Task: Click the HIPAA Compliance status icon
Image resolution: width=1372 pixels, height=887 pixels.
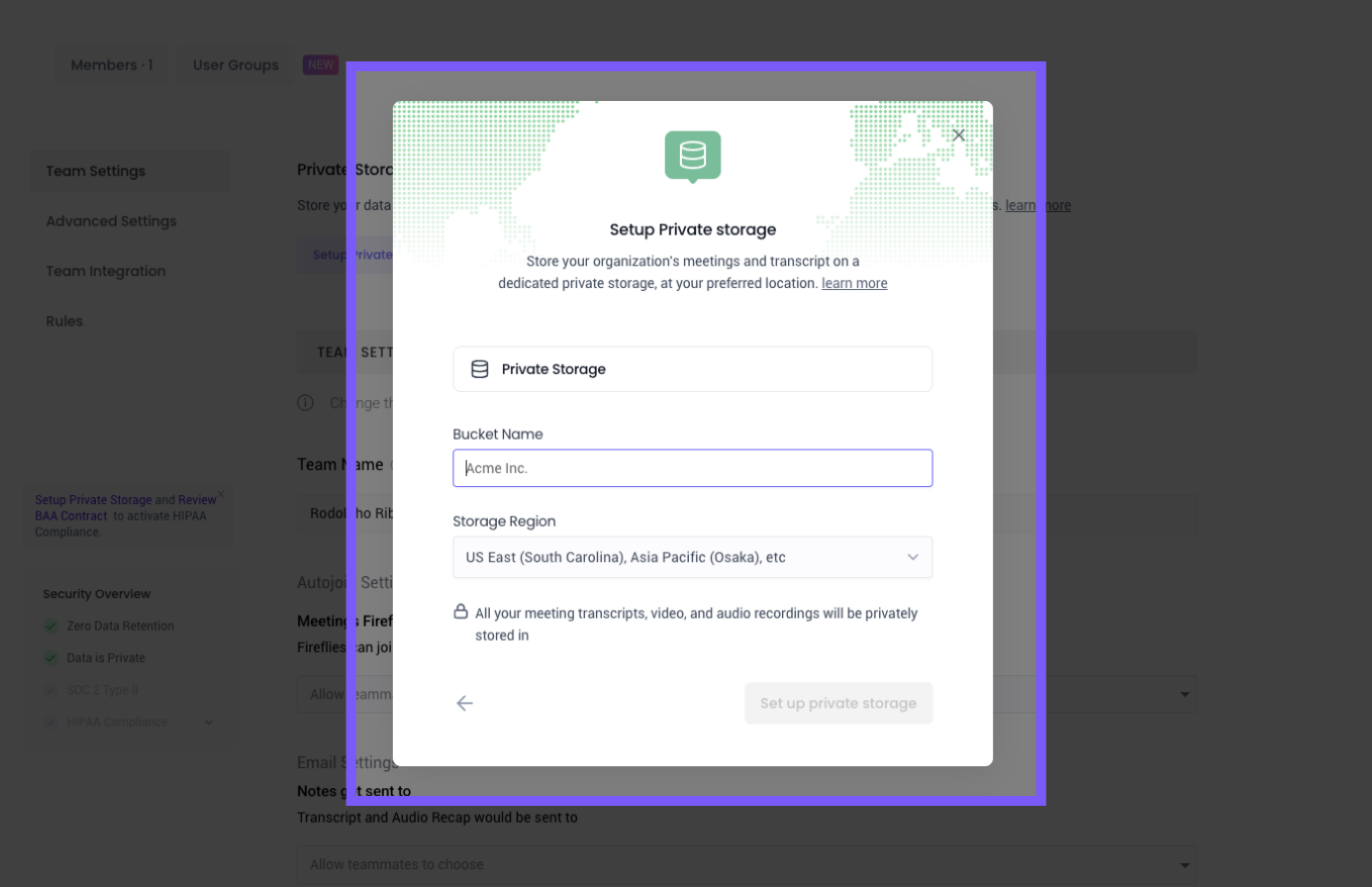Action: pyautogui.click(x=50, y=722)
